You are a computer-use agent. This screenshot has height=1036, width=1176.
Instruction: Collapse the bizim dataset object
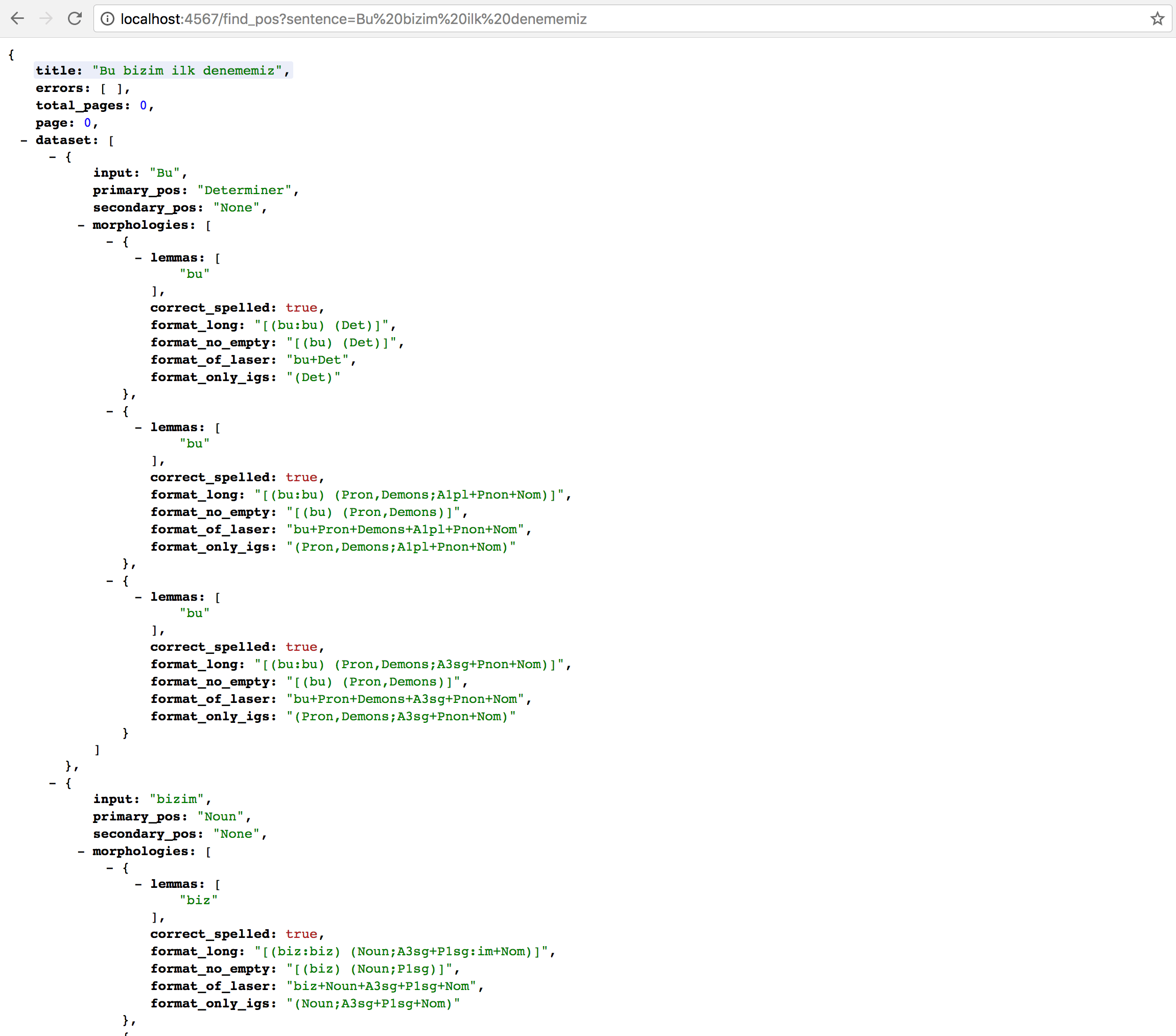52,784
